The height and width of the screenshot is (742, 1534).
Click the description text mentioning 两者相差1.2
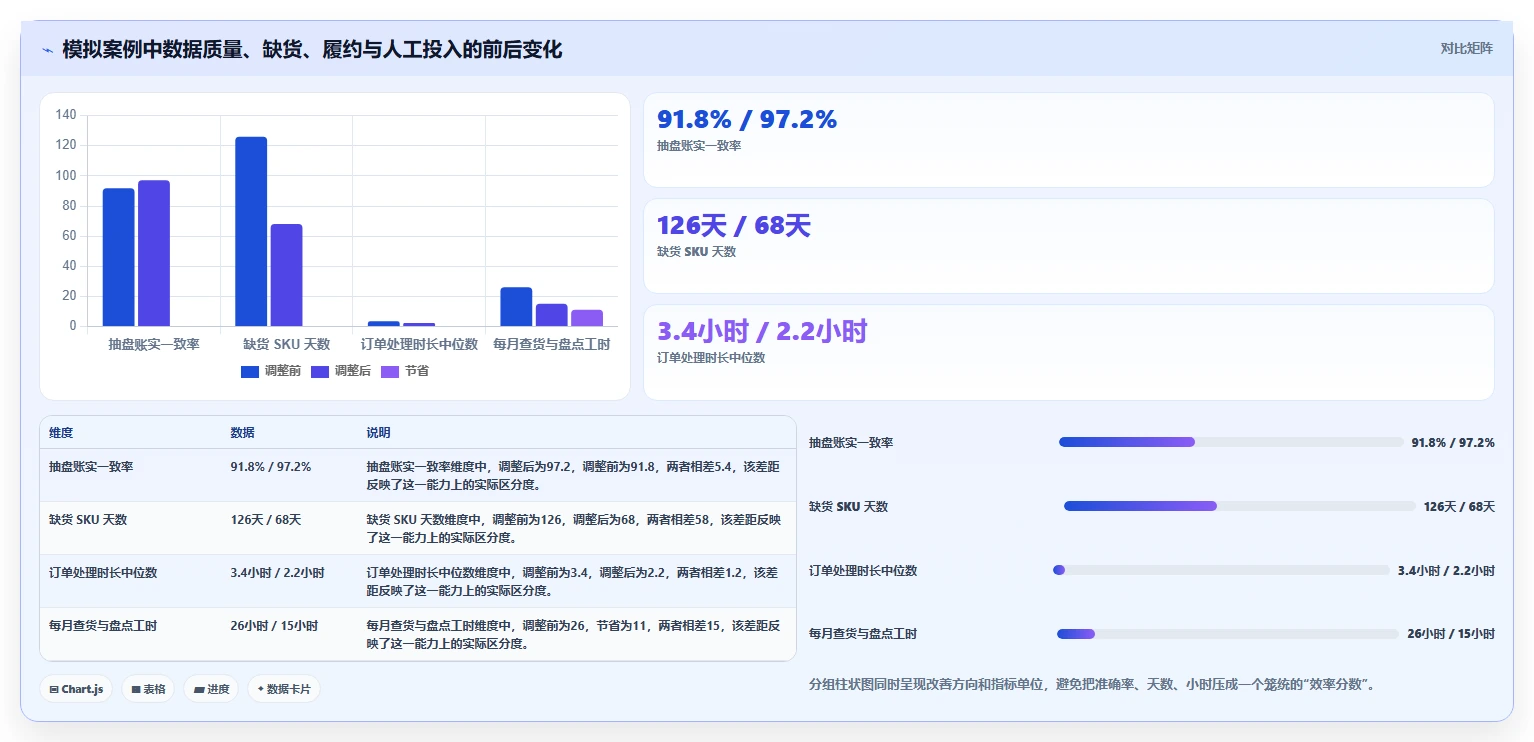[572, 582]
